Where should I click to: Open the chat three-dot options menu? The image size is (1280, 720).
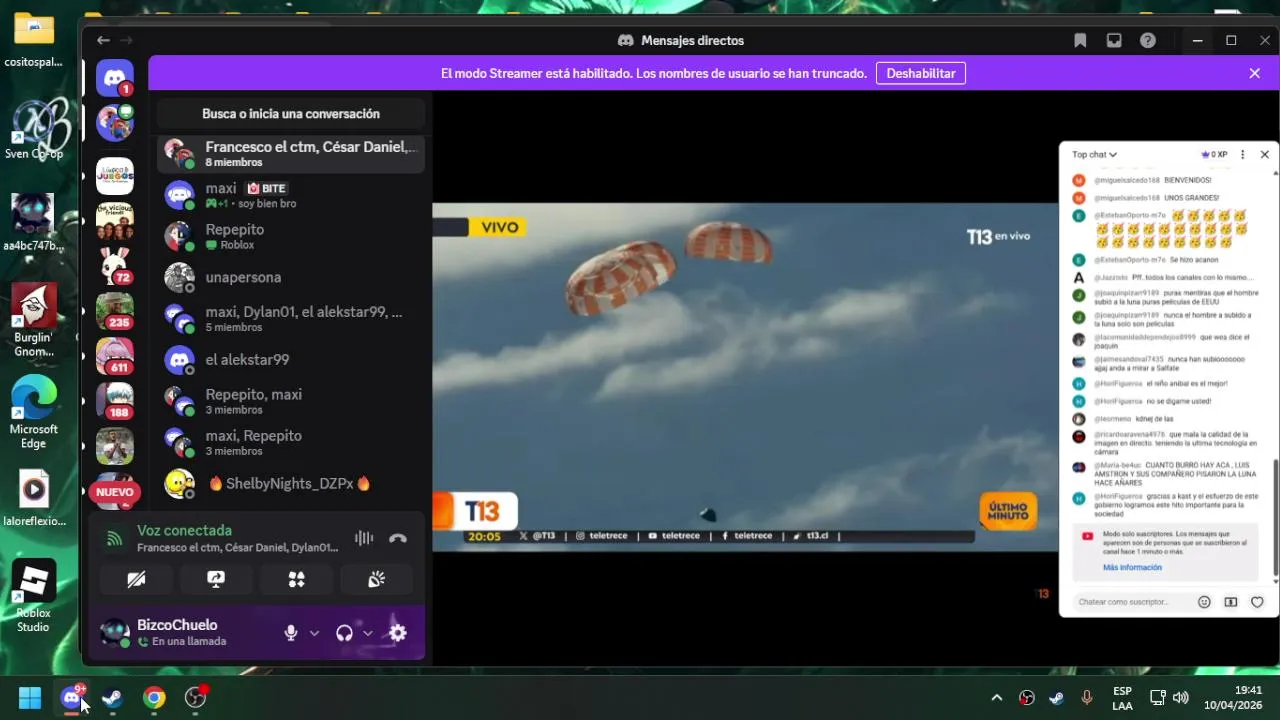[x=1243, y=155]
